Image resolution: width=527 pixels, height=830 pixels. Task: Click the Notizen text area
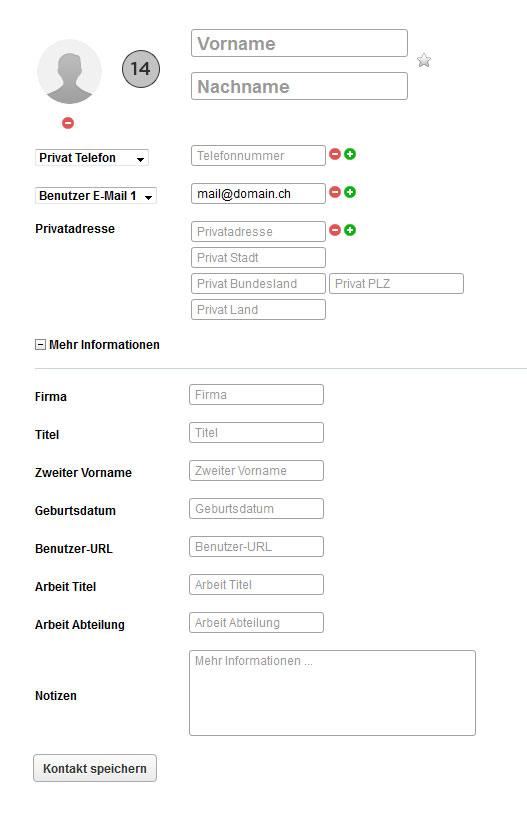point(332,693)
